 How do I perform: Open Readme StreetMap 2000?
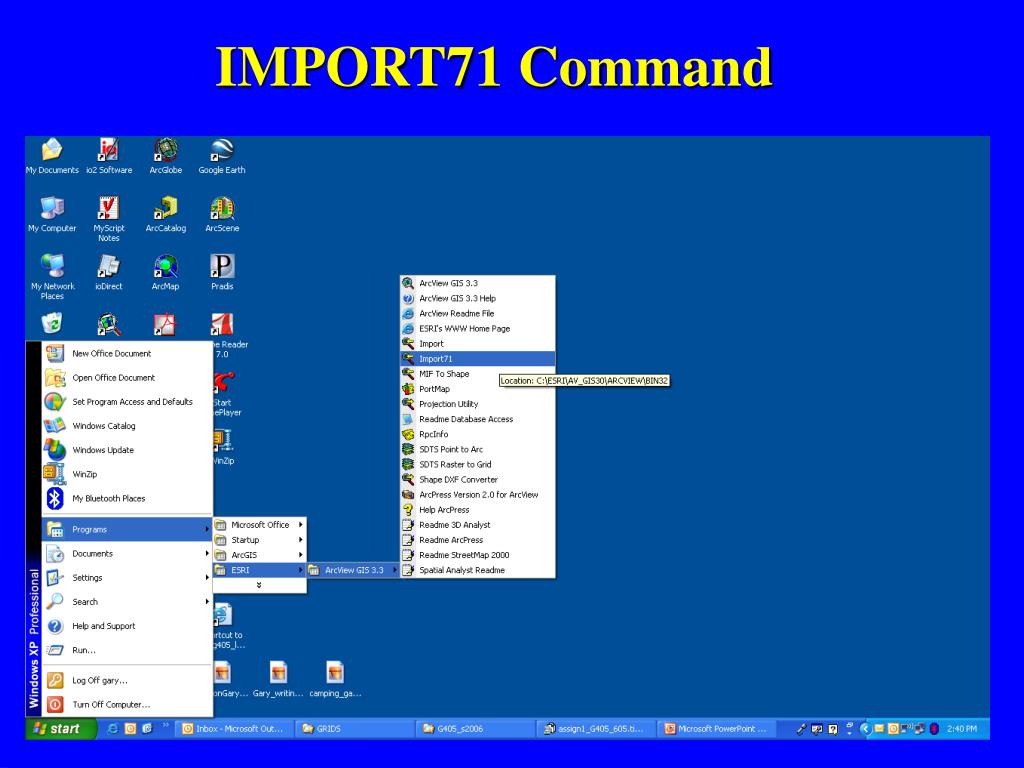[x=478, y=555]
